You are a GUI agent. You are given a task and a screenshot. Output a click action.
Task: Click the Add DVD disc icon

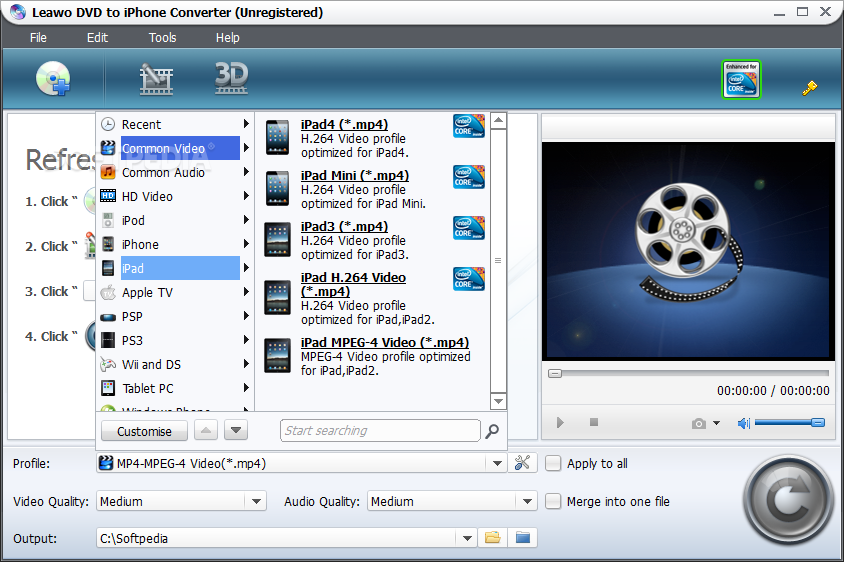53,79
